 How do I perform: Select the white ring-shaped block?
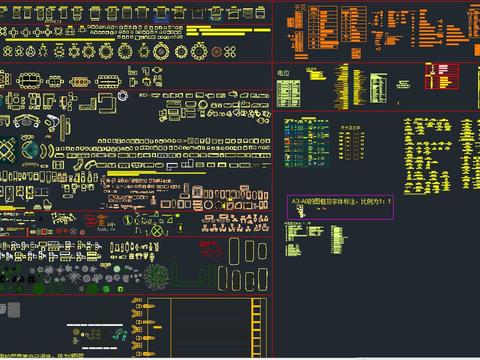[122, 96]
